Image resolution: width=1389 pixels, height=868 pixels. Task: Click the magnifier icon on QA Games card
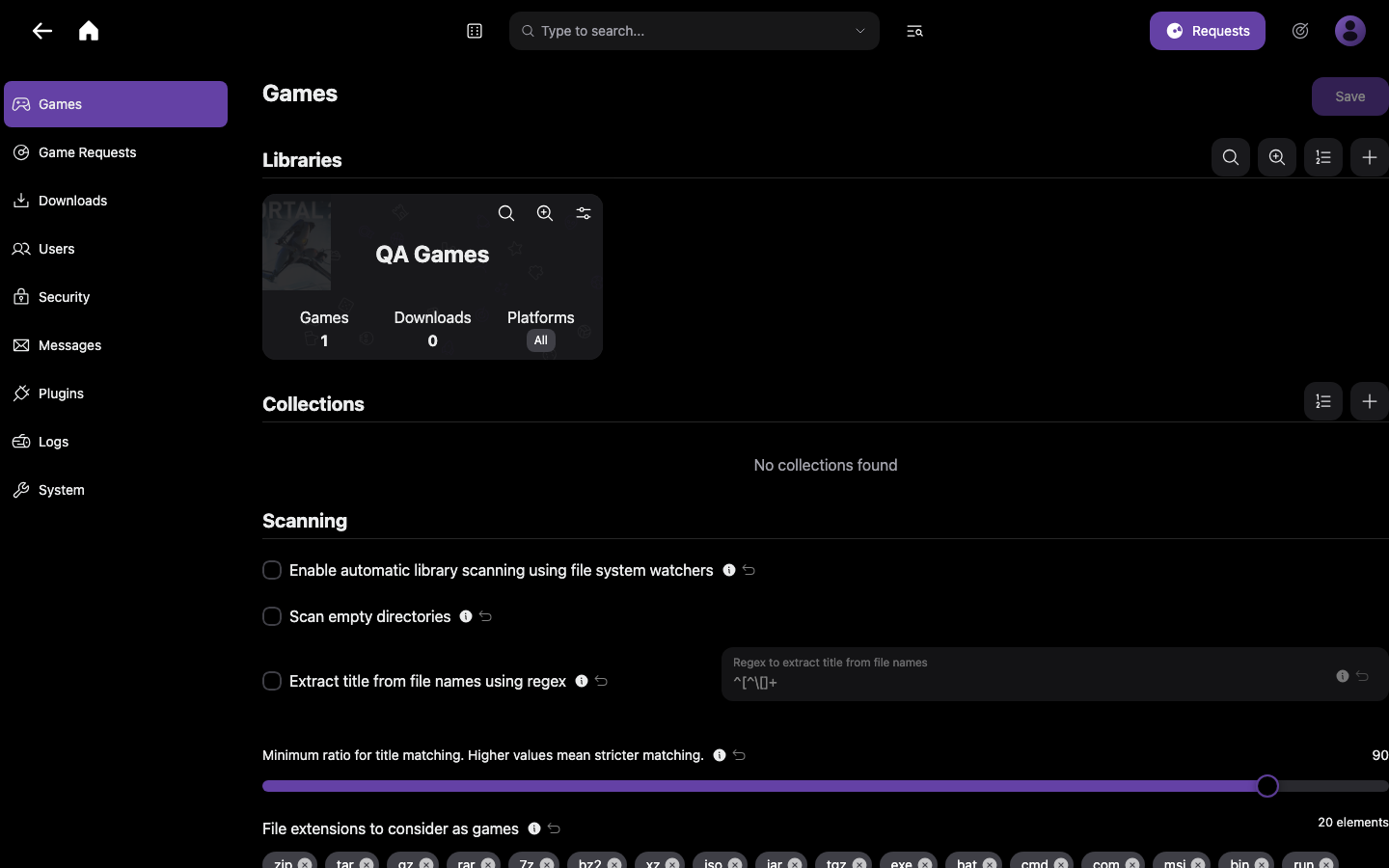(506, 213)
